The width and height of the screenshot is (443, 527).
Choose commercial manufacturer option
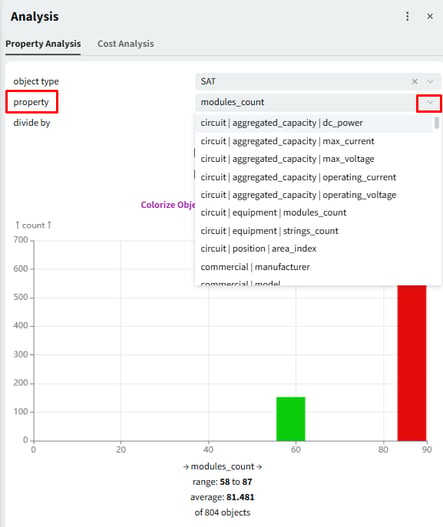(313, 267)
